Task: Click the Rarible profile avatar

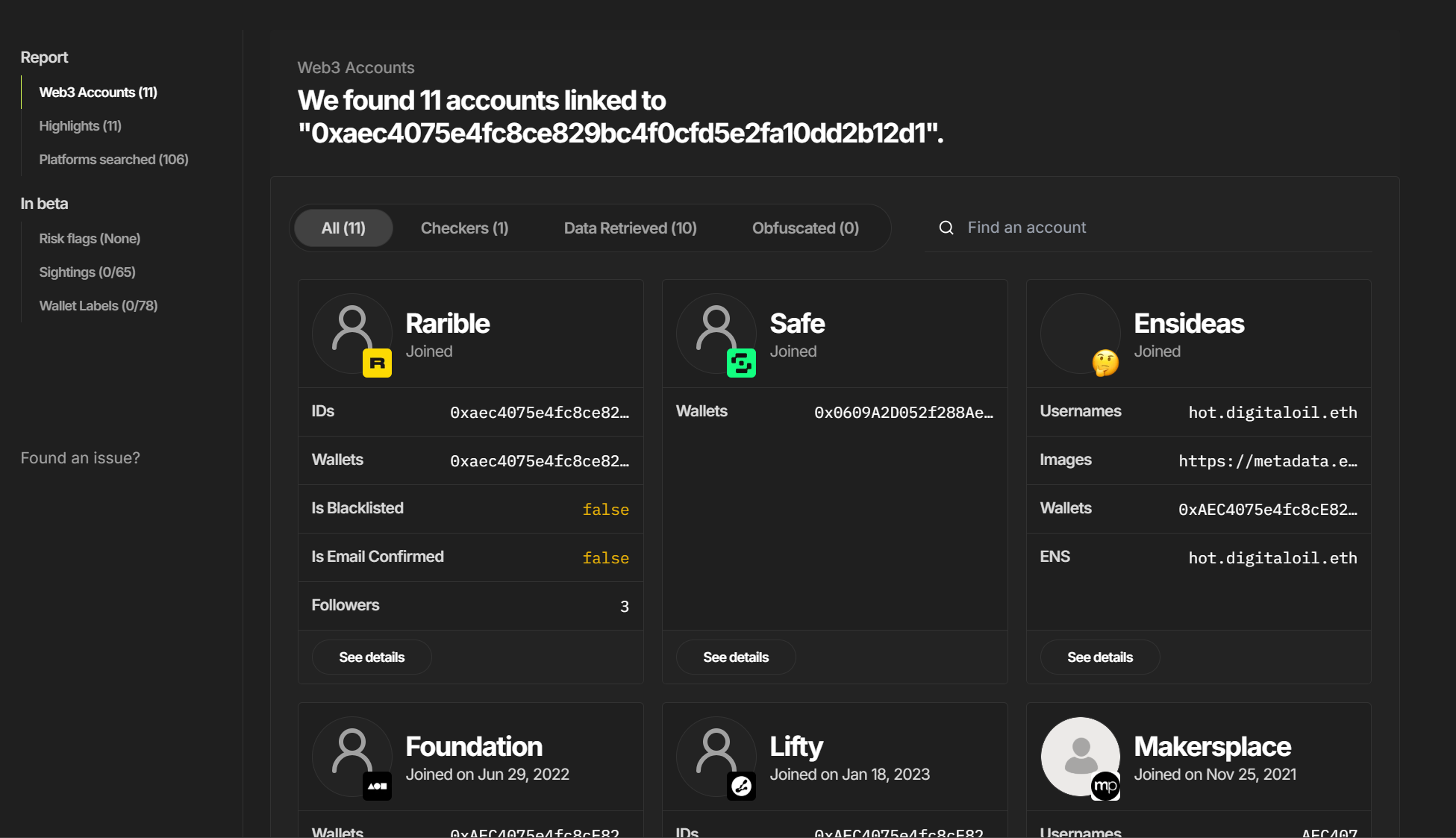Action: (x=351, y=333)
